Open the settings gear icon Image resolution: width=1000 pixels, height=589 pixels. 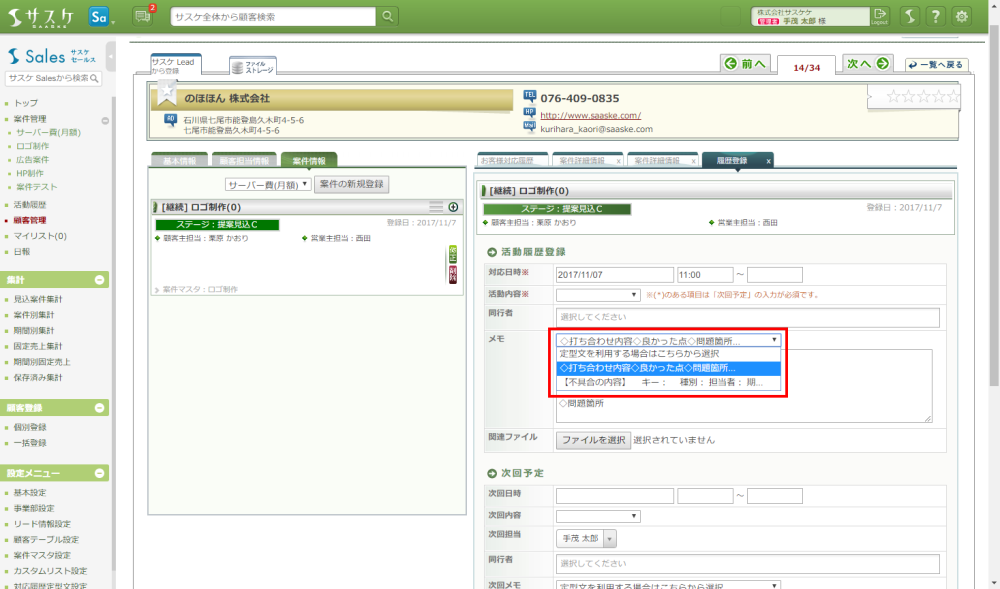coord(962,16)
